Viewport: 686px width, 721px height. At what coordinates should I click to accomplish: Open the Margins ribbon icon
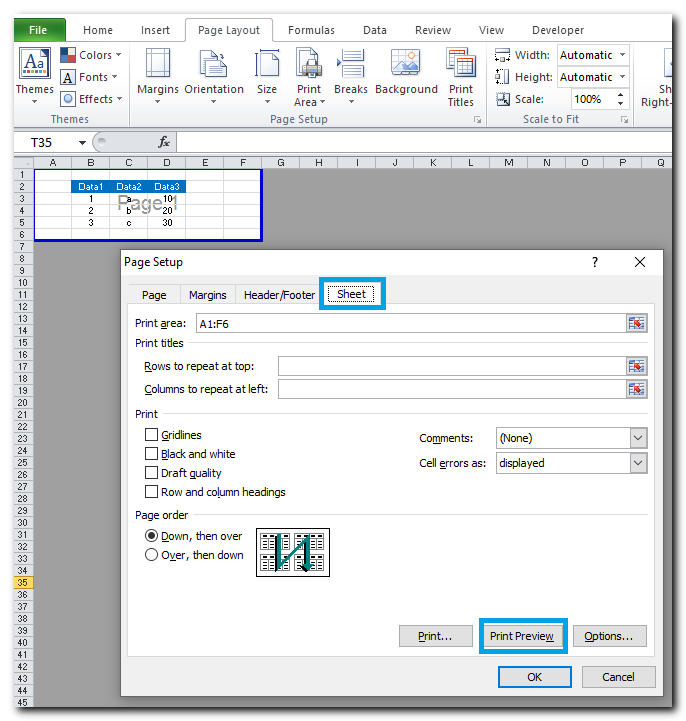click(x=158, y=66)
